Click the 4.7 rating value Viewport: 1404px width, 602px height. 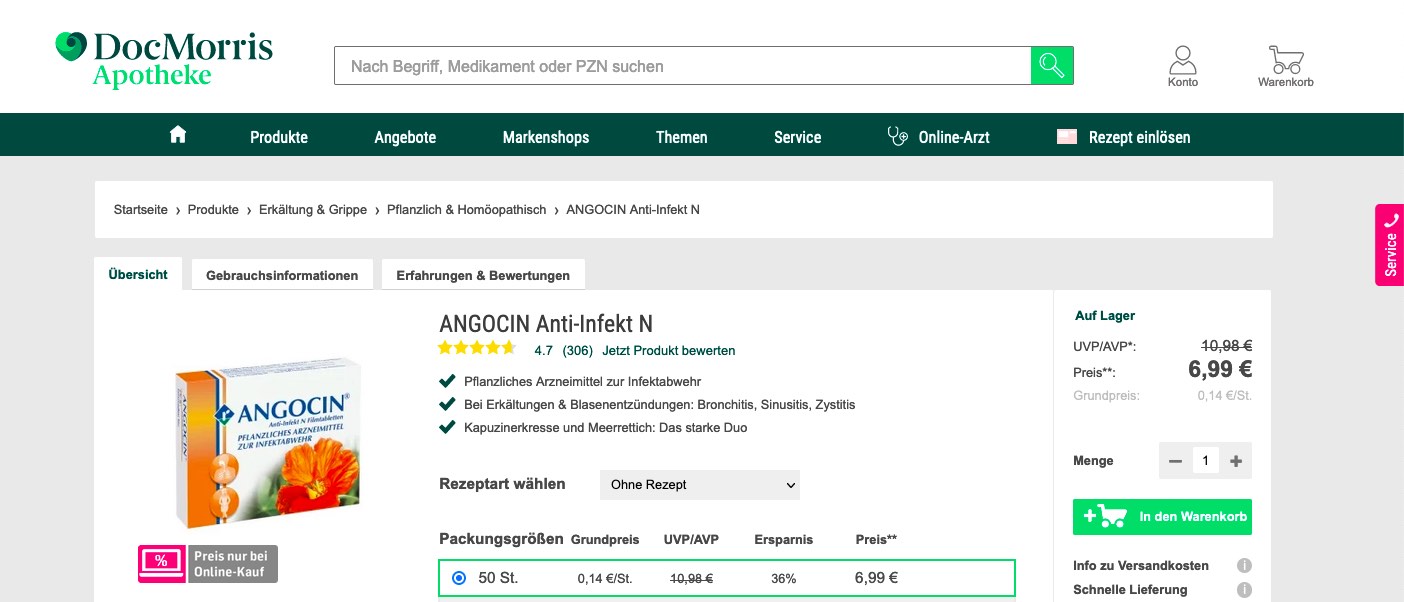tap(544, 351)
